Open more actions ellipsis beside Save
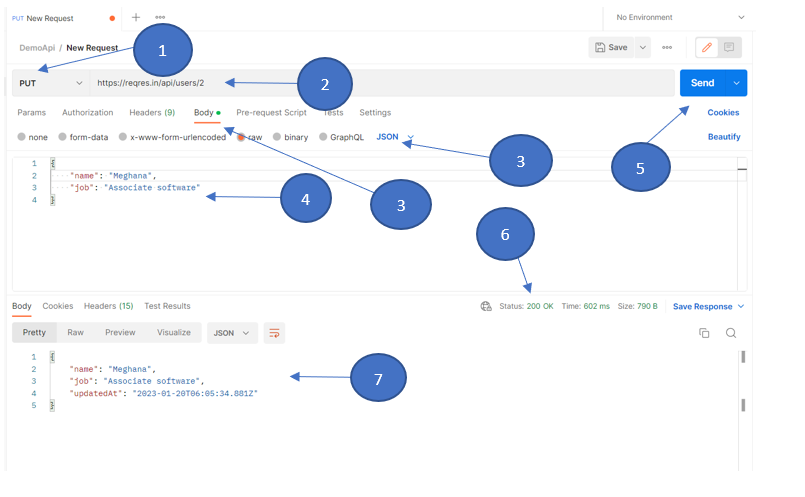Image resolution: width=805 pixels, height=497 pixels. click(667, 47)
